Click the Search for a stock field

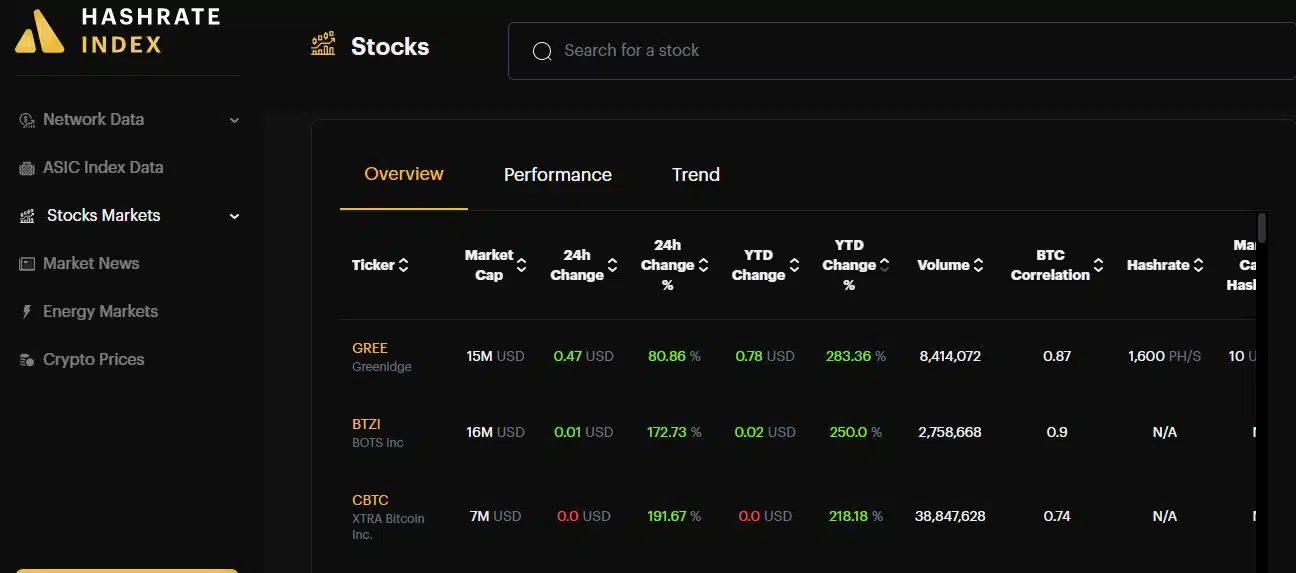click(x=902, y=51)
